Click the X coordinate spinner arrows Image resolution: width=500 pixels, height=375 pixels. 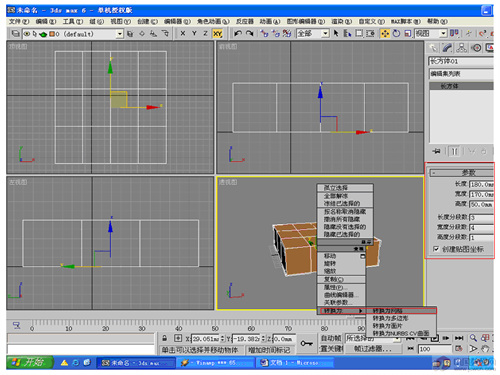point(222,339)
